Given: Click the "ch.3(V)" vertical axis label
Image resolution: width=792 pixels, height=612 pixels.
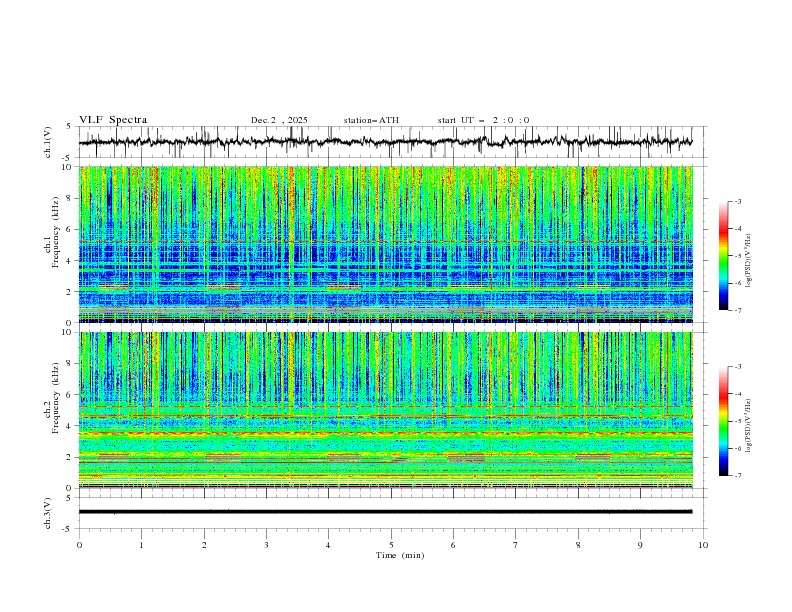Looking at the screenshot, I should 48,513.
